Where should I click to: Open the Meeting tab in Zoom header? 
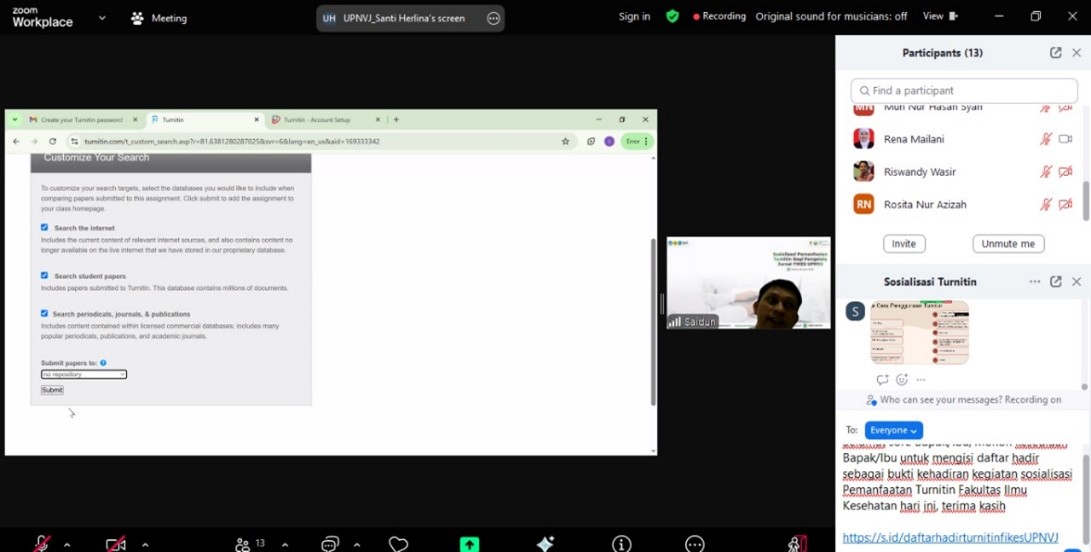[x=159, y=18]
